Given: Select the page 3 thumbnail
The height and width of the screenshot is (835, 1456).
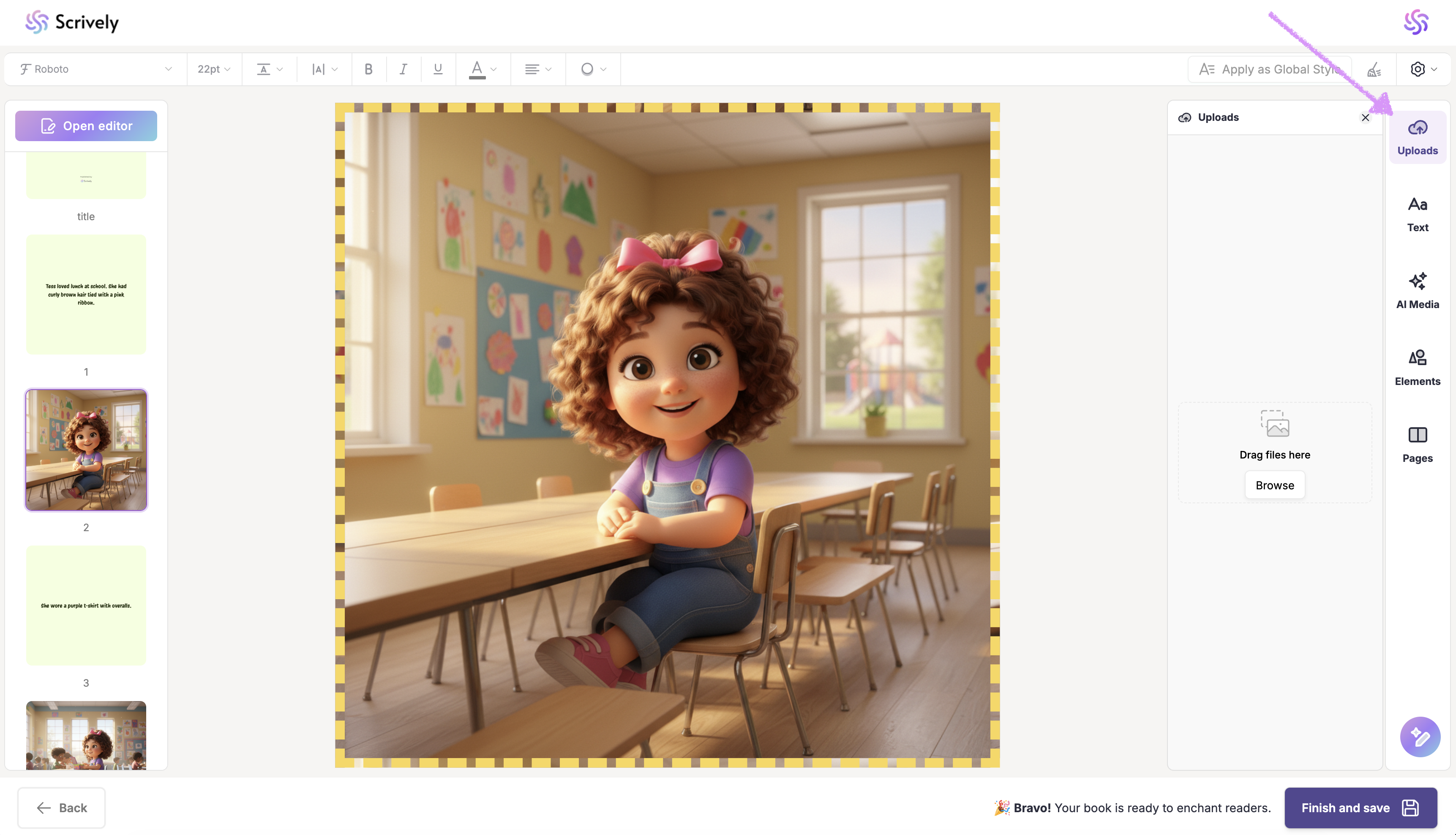Looking at the screenshot, I should coord(86,605).
